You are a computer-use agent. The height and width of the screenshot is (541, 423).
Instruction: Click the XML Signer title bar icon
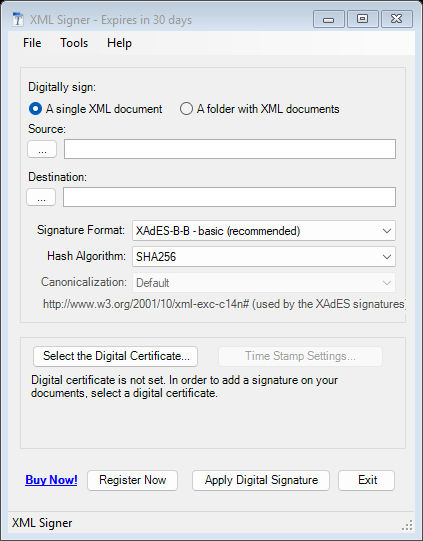[x=18, y=19]
